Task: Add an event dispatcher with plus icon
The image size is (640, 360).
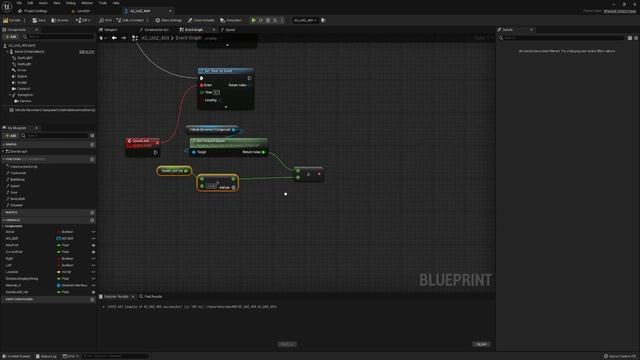Action: [x=92, y=299]
